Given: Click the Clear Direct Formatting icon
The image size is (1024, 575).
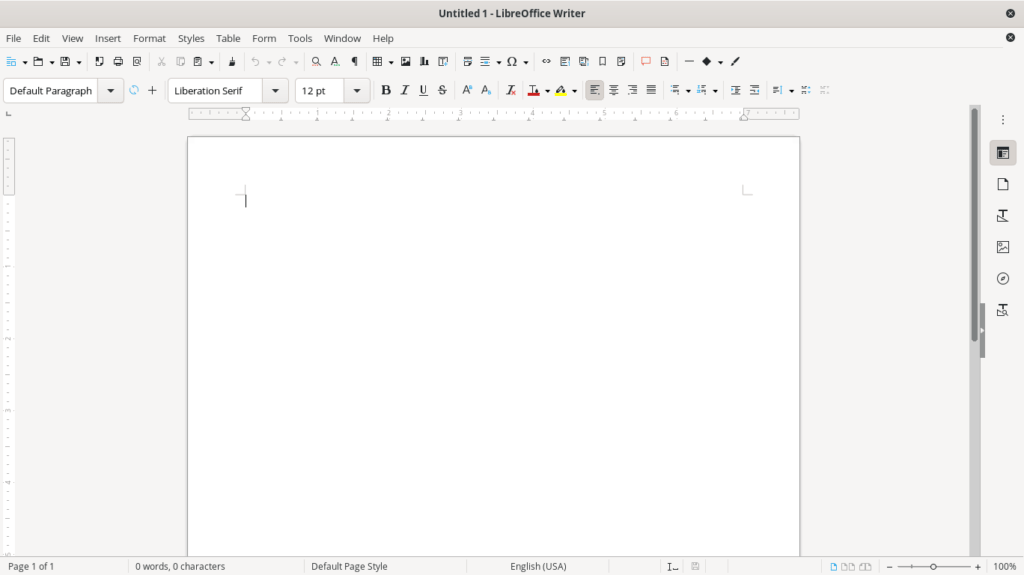Looking at the screenshot, I should 511,90.
